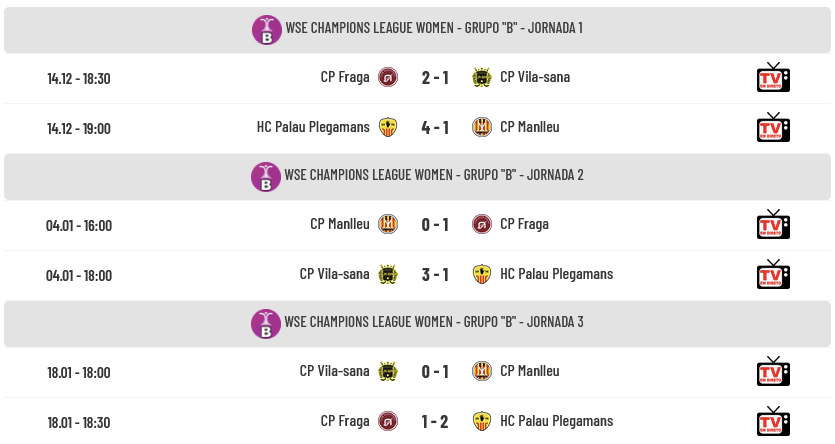Click CP Vila-sana crest in Jornada 1
Image resolution: width=835 pixels, height=444 pixels.
coord(482,77)
